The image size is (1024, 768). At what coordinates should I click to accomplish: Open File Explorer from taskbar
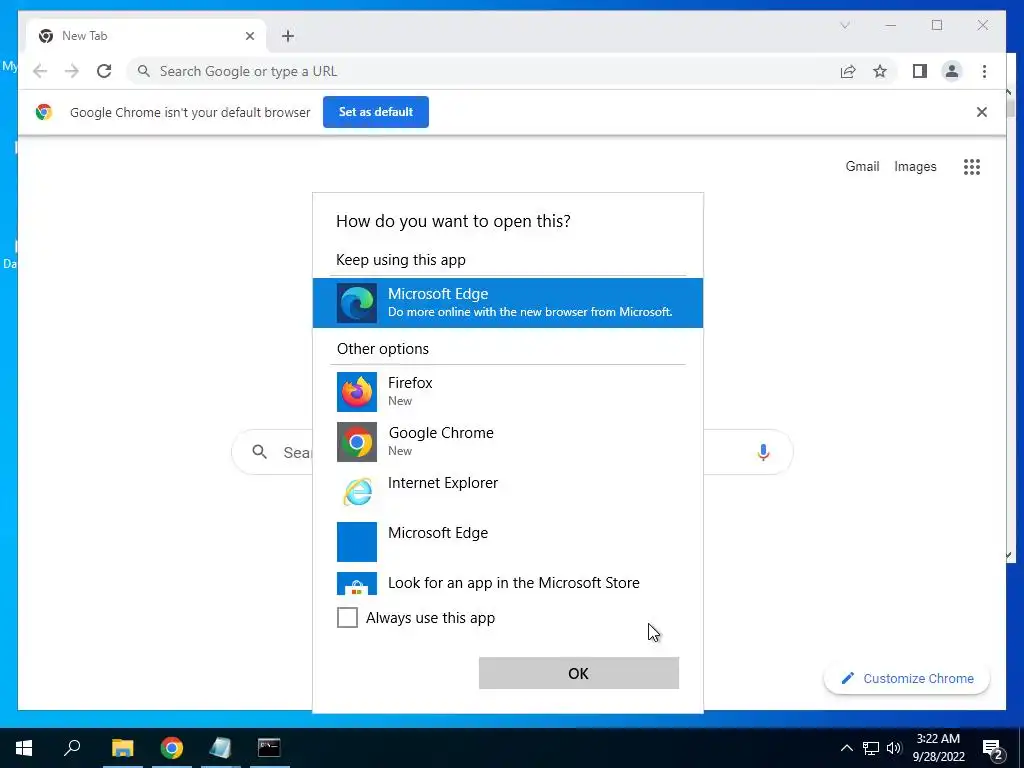click(123, 748)
